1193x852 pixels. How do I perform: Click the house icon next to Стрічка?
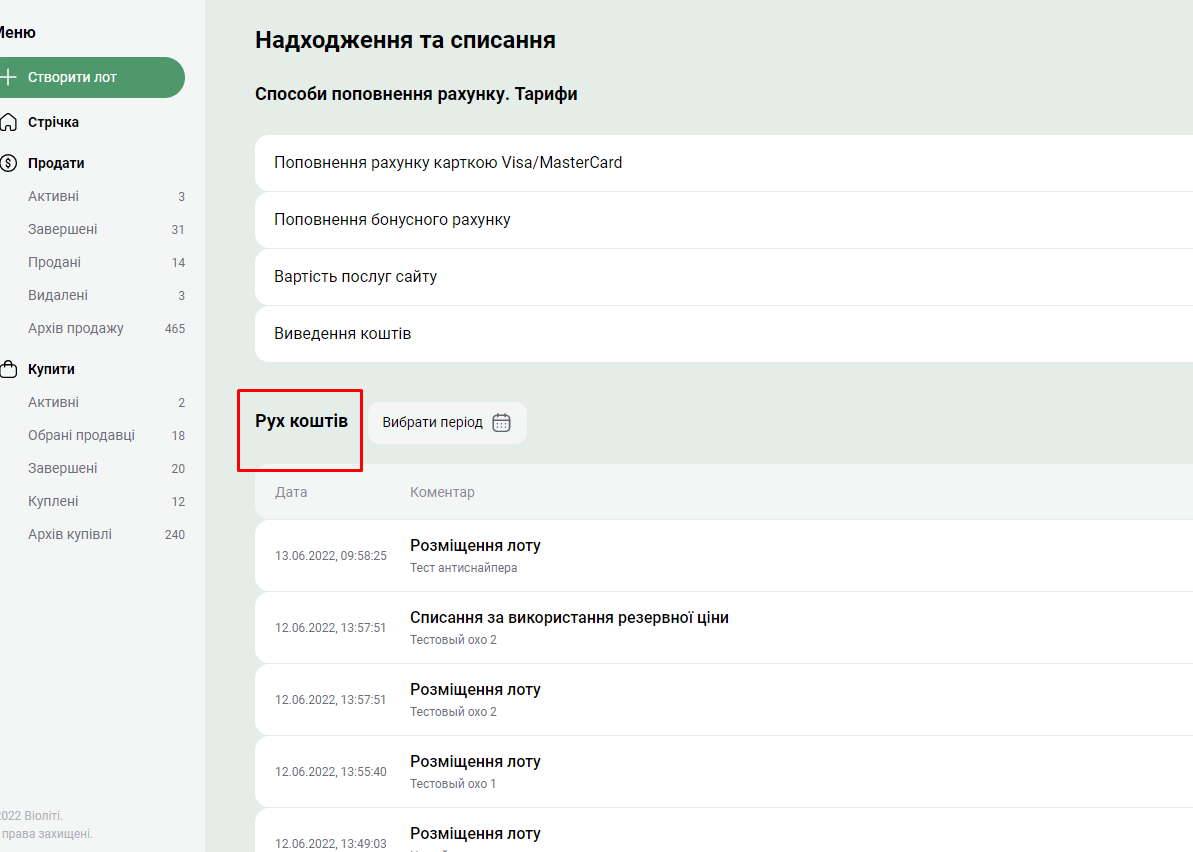tap(8, 122)
